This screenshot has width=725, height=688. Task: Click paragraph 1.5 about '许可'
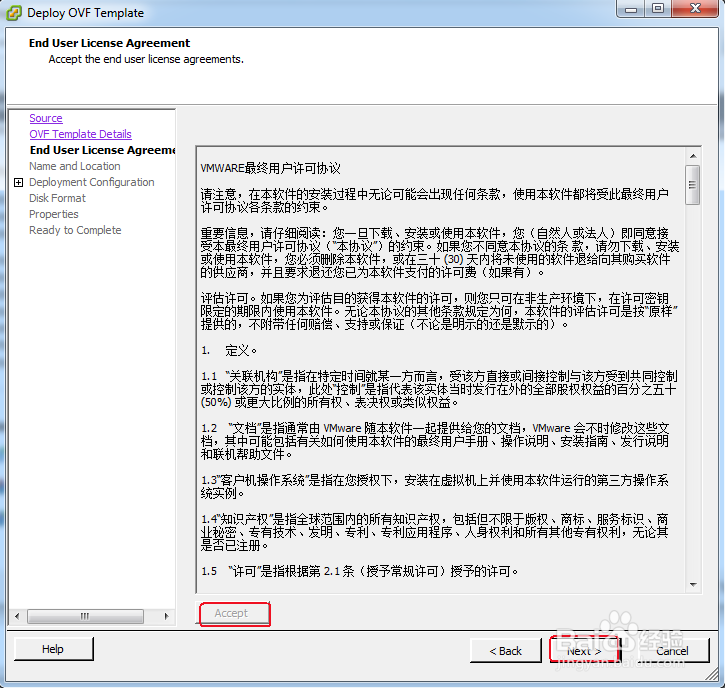(x=359, y=571)
